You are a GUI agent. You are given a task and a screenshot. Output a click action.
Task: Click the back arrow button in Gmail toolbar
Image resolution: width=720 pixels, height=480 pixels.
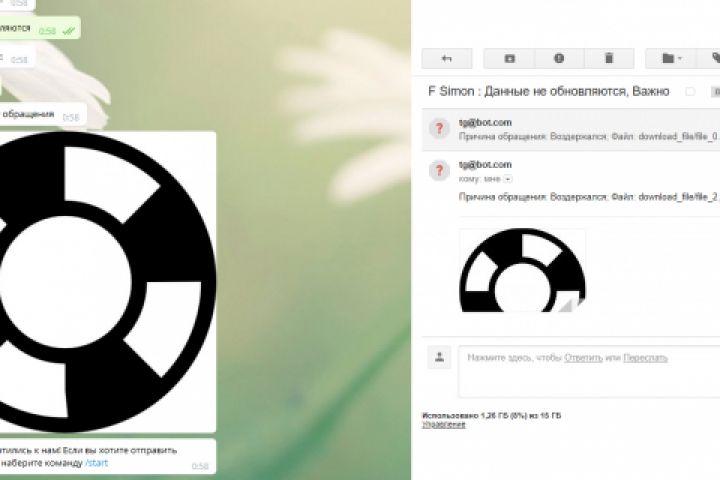tap(447, 58)
